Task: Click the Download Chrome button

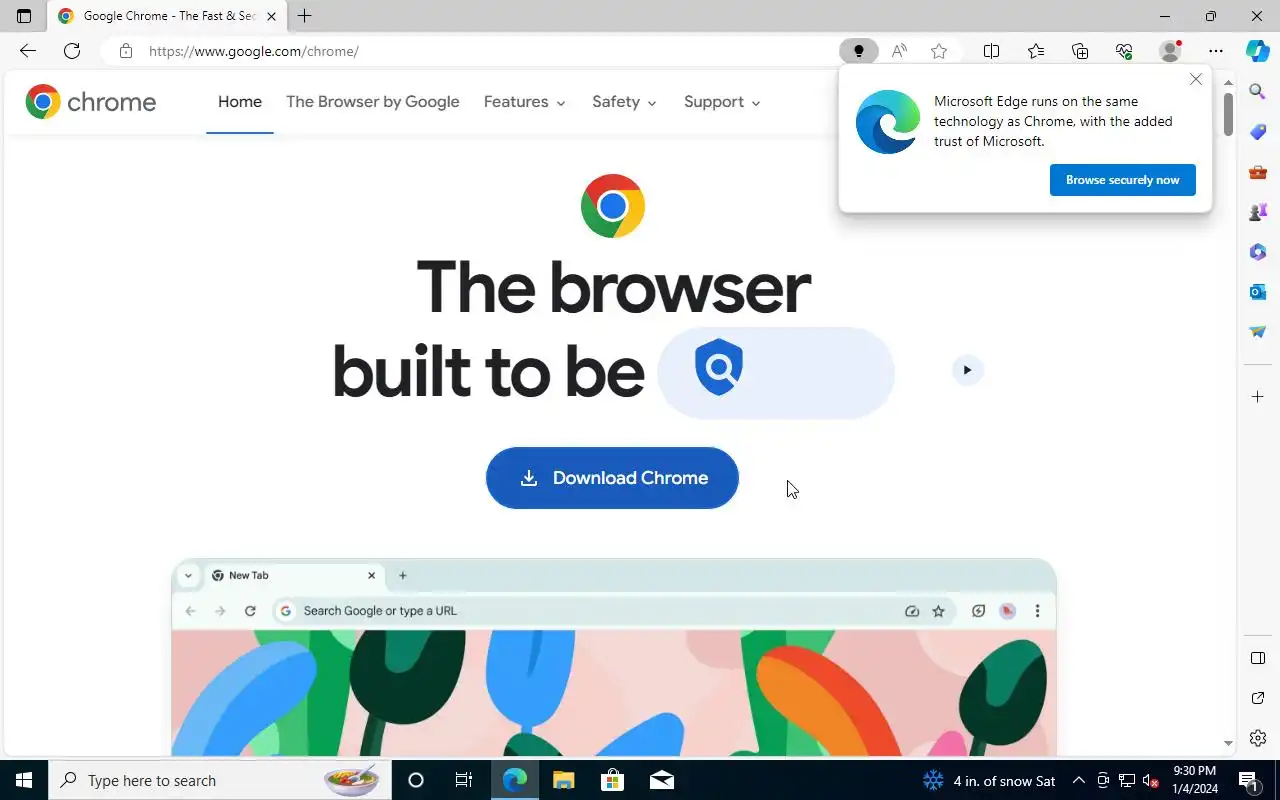Action: (x=612, y=478)
